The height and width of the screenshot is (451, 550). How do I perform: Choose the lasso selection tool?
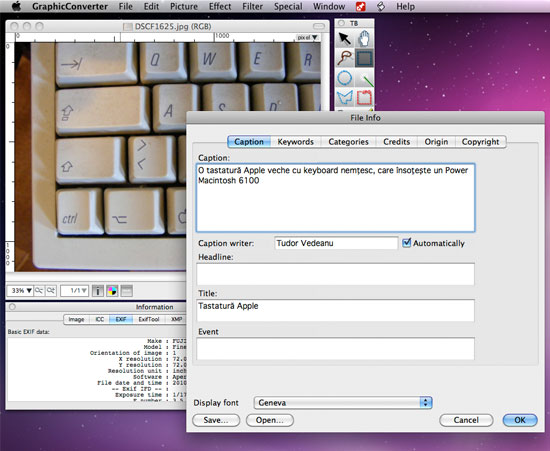tap(345, 58)
